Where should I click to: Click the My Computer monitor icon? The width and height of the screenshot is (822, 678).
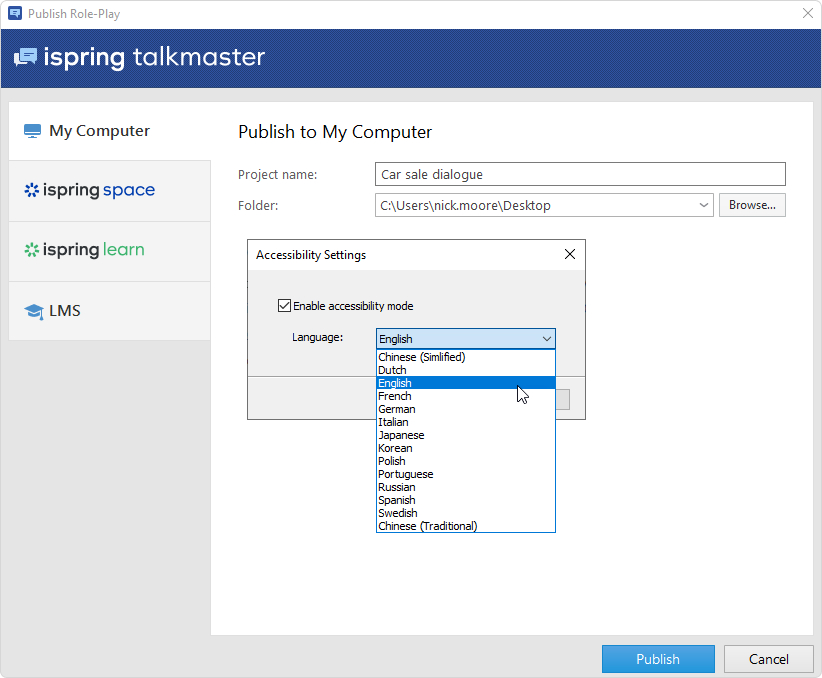(32, 131)
